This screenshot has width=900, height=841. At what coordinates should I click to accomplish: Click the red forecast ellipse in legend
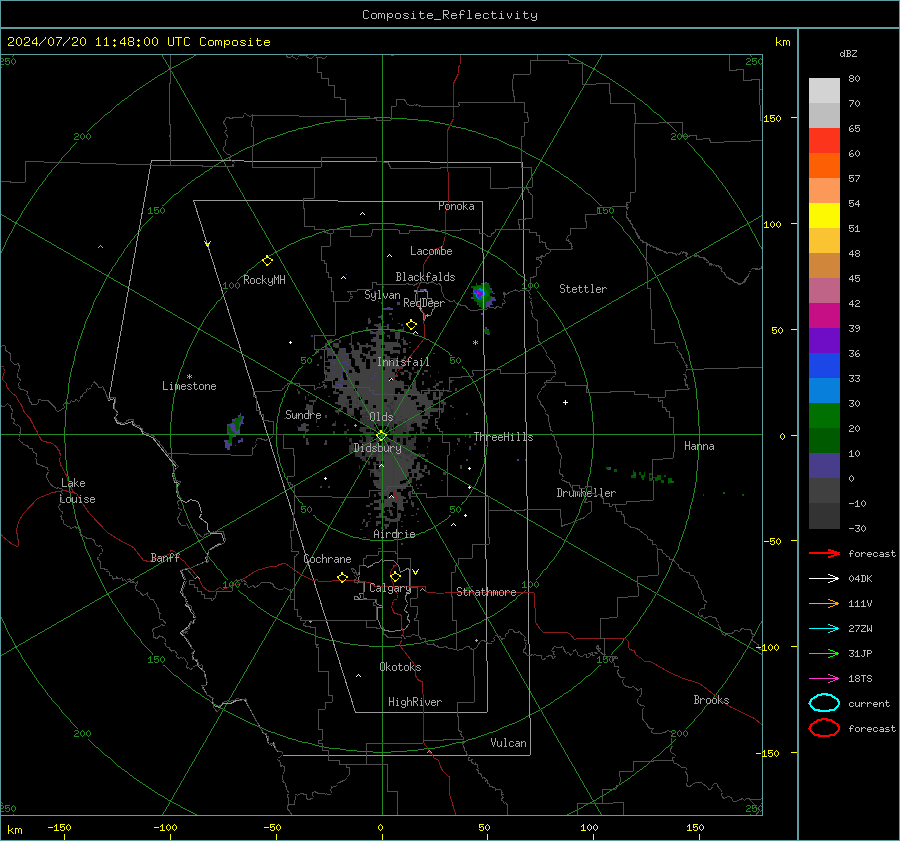[x=824, y=728]
